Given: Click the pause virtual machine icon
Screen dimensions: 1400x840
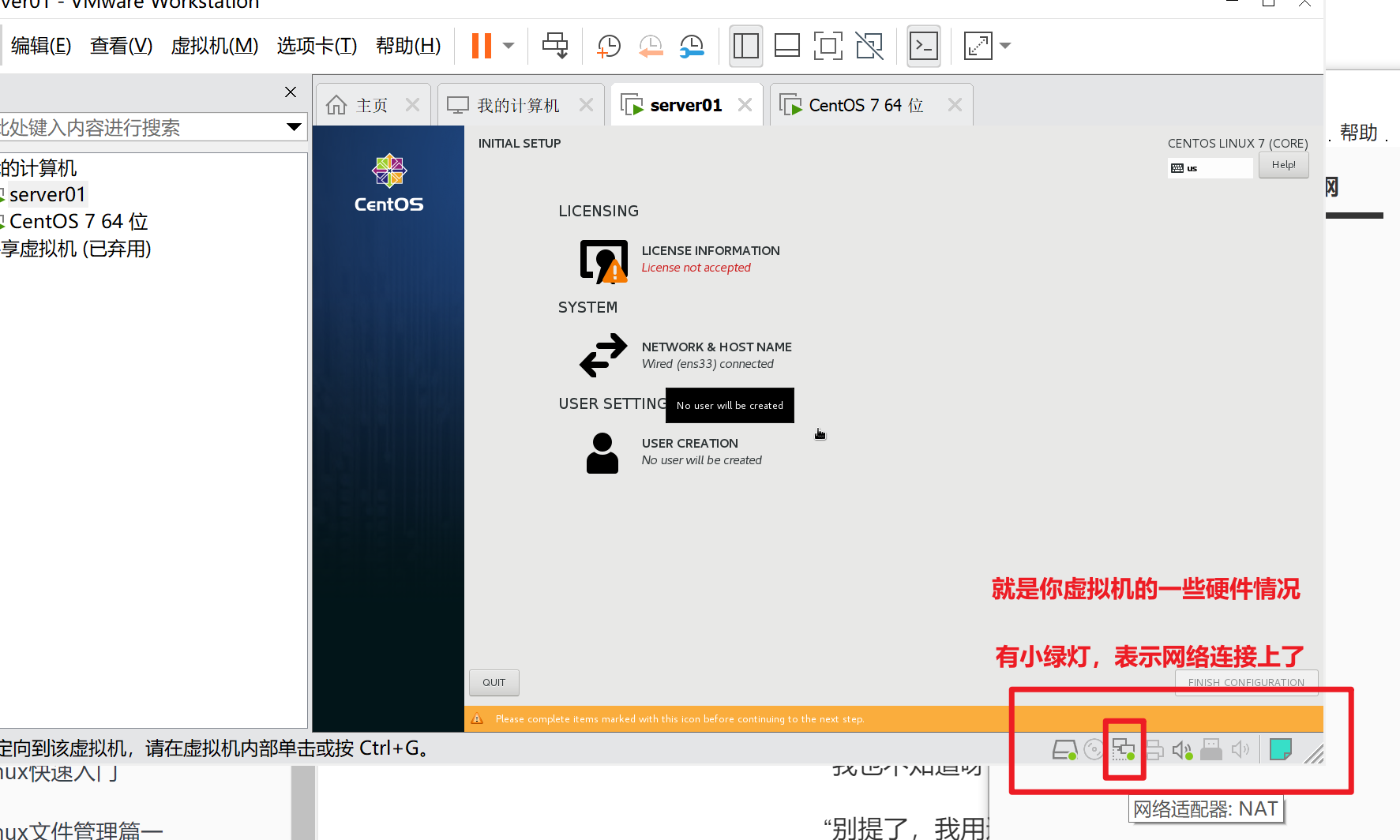Looking at the screenshot, I should tap(482, 46).
